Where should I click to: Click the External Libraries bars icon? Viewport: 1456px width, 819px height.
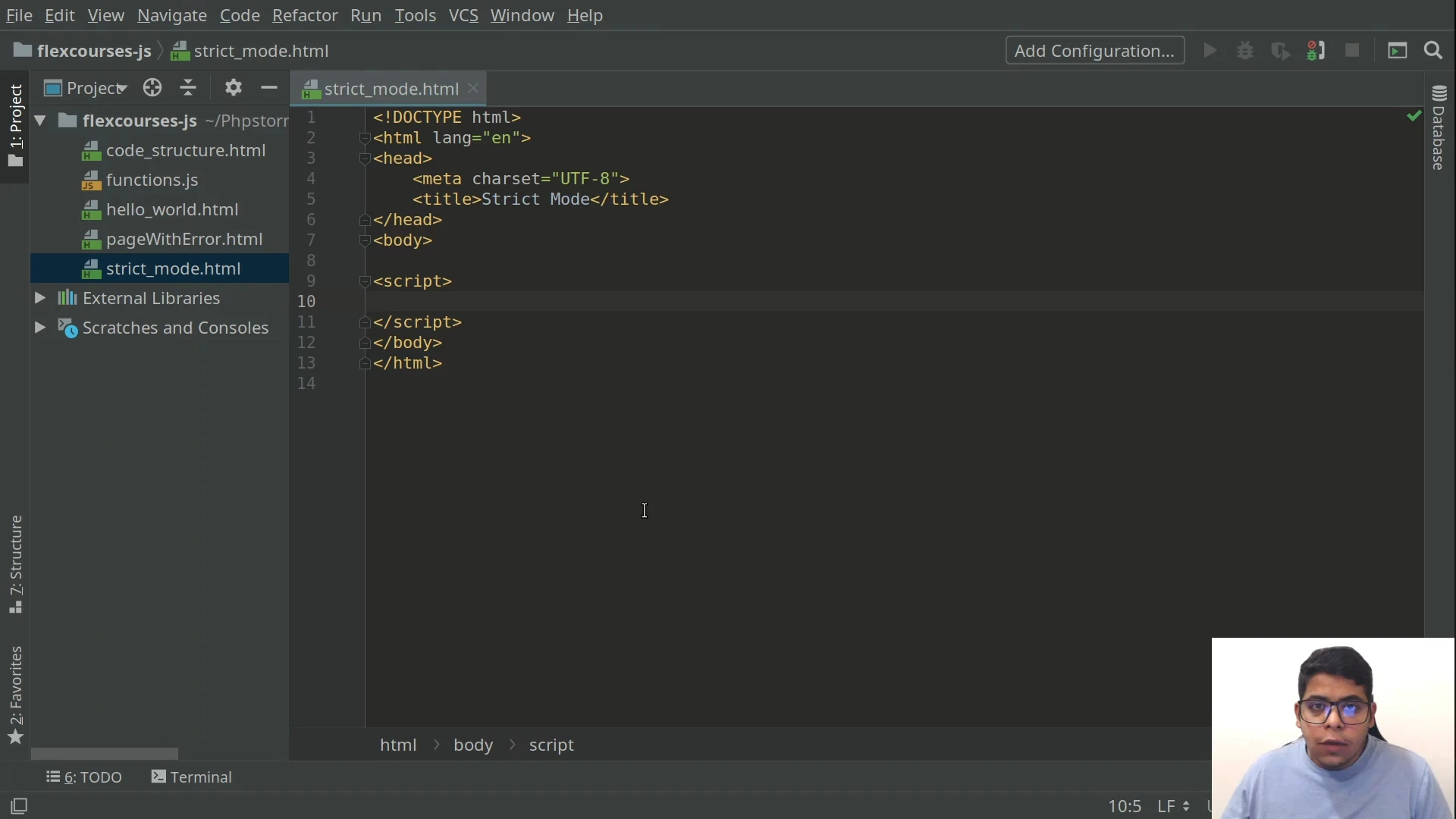coord(67,298)
